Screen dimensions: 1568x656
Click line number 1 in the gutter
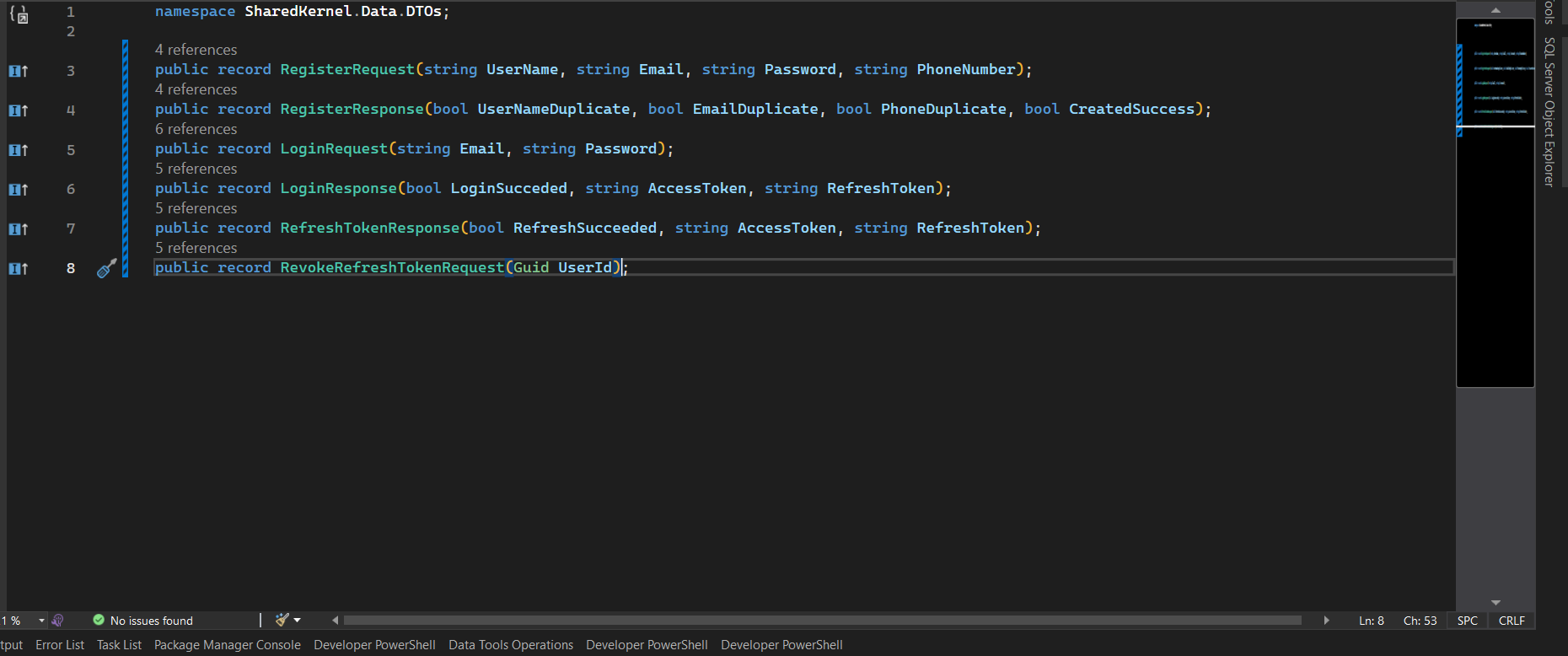tap(71, 12)
